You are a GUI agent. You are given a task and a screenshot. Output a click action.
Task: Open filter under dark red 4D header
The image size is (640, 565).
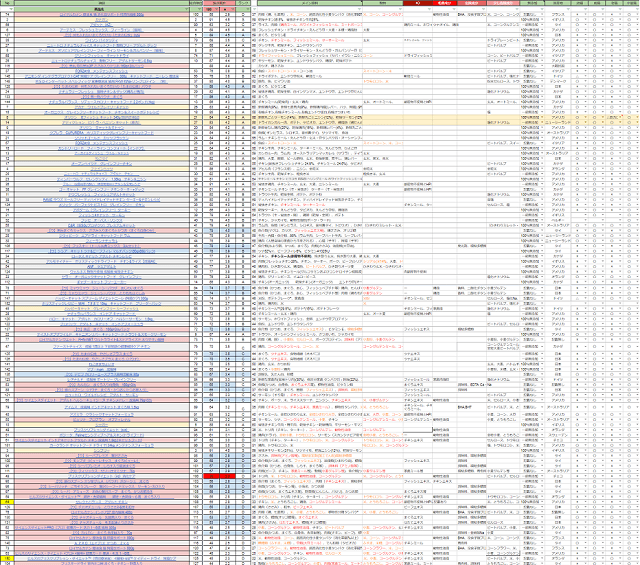[429, 9]
